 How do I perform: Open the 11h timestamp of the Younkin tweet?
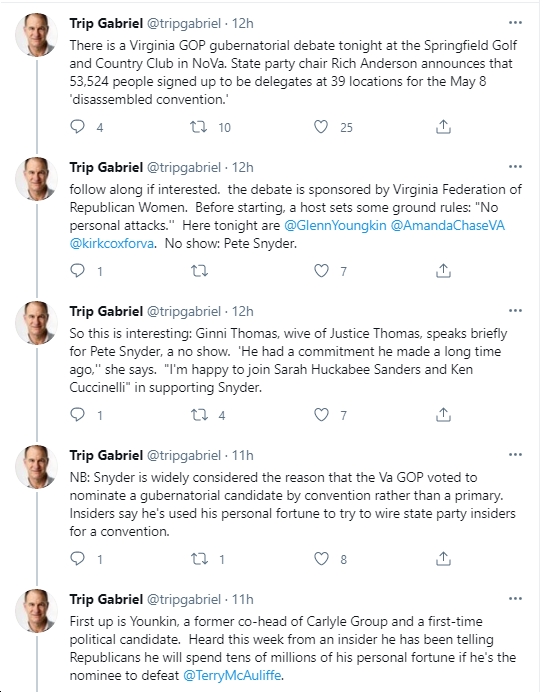[x=243, y=599]
